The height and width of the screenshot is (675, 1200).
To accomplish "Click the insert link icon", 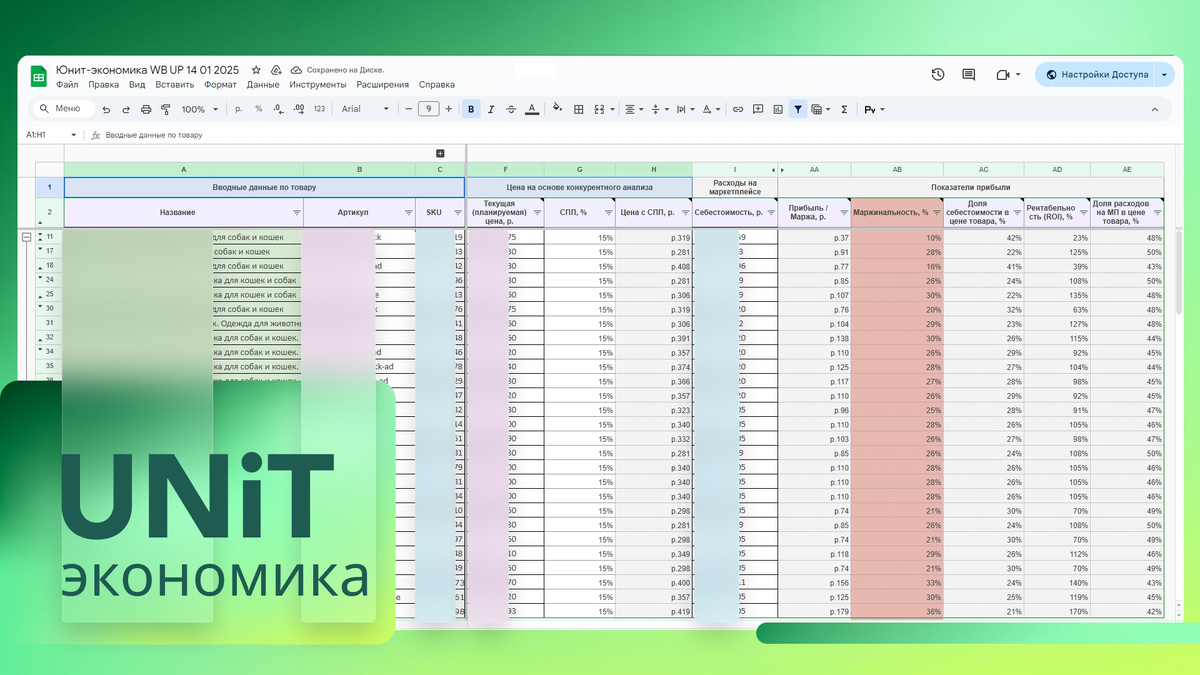I will (x=738, y=109).
